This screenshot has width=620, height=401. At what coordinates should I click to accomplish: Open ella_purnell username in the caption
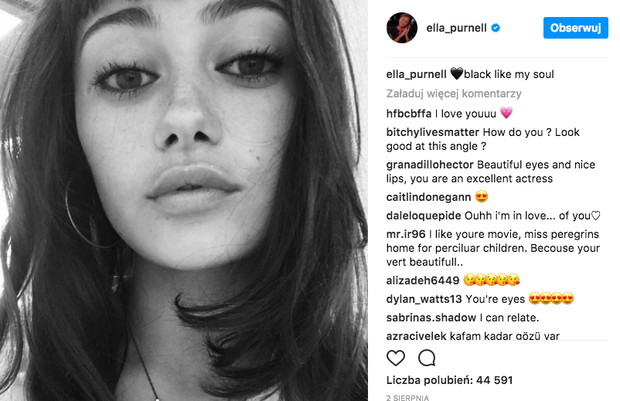point(416,74)
